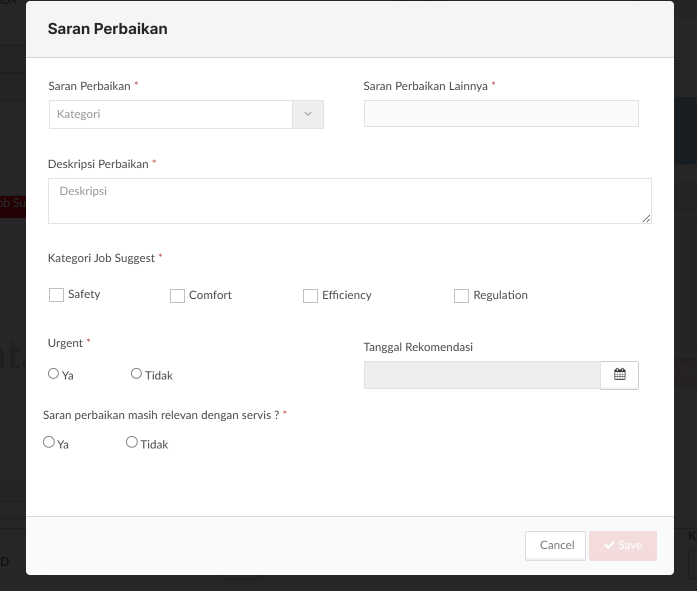Image resolution: width=697 pixels, height=591 pixels.
Task: Click the calendar icon beside Tanggal Rekomendasi
Action: pyautogui.click(x=619, y=375)
